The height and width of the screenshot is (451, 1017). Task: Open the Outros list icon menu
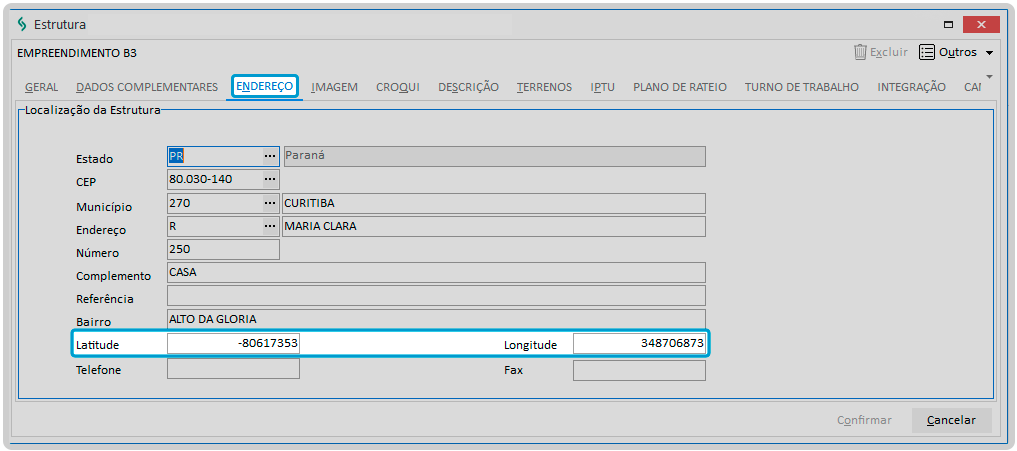tap(927, 52)
